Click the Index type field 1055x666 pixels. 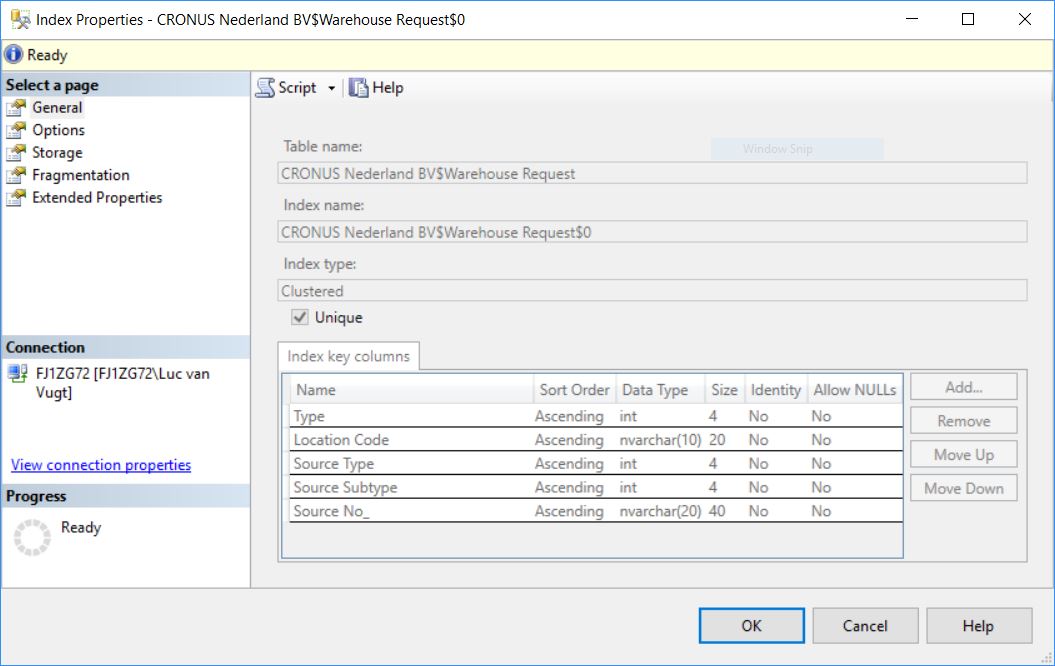[x=652, y=291]
